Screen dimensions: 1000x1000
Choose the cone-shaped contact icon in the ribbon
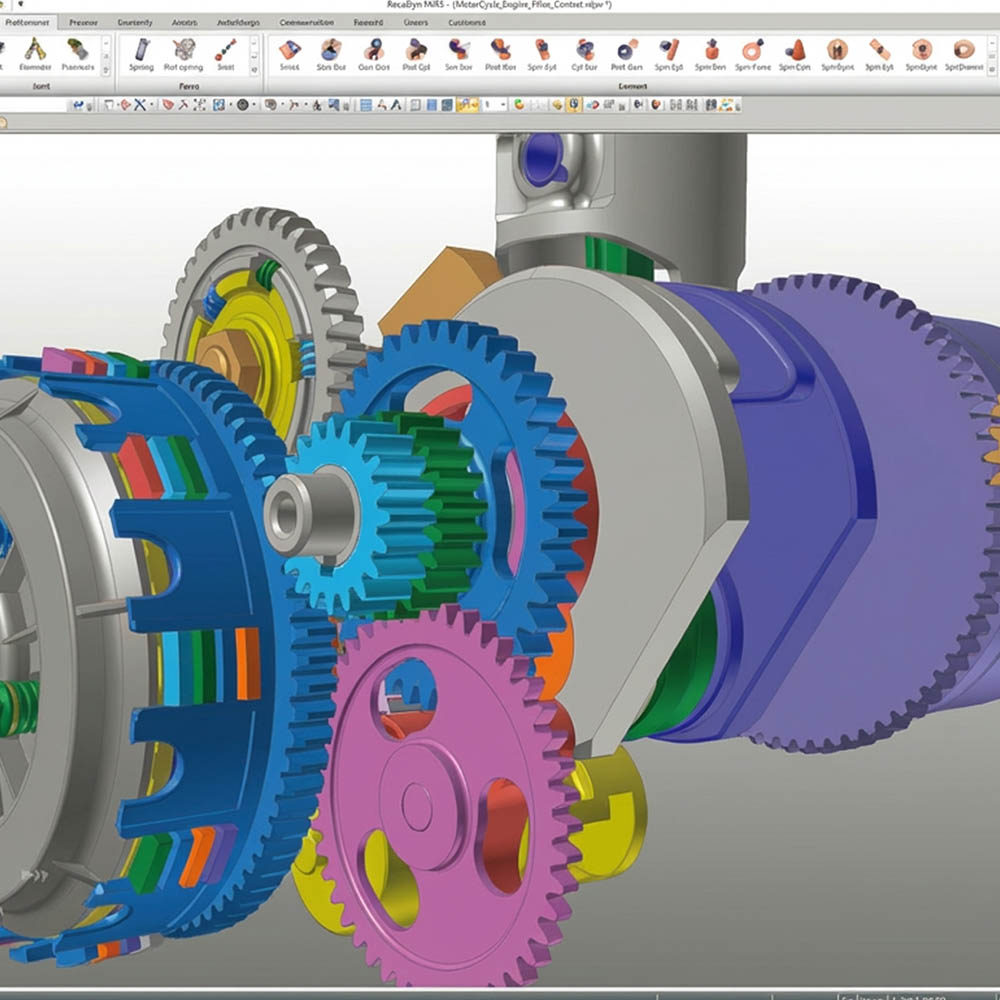796,50
